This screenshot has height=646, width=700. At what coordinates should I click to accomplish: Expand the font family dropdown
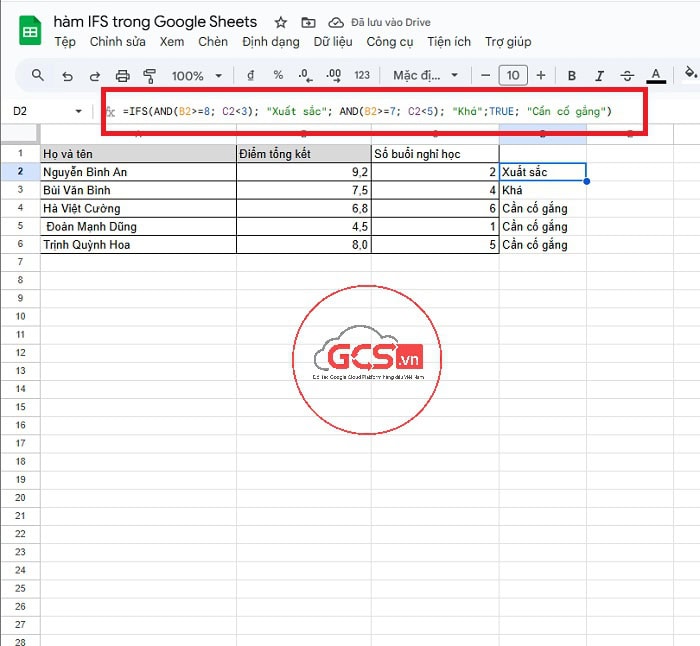tap(425, 75)
